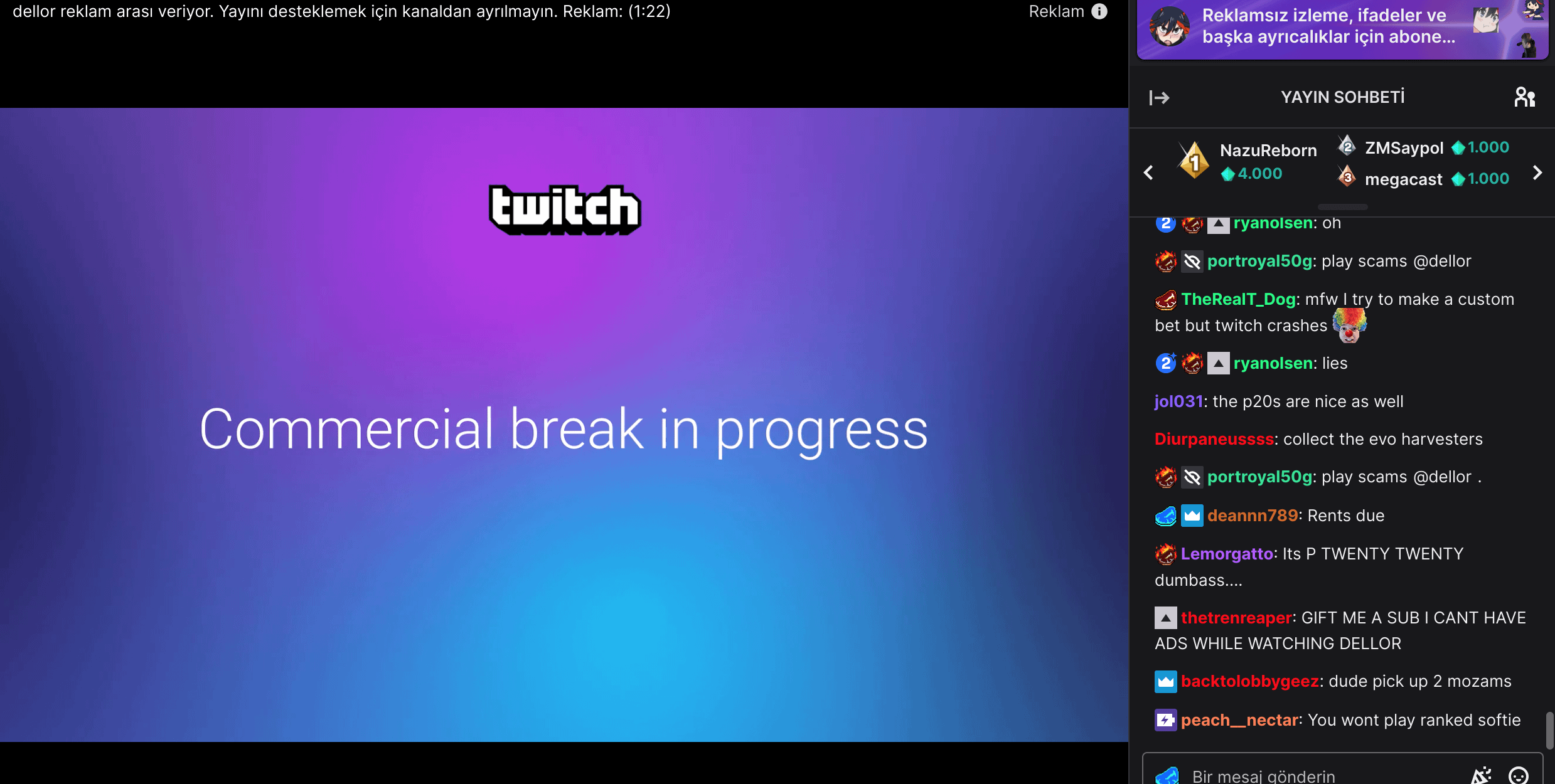
Task: Click the 'Reklam' ad label
Action: point(1057,11)
